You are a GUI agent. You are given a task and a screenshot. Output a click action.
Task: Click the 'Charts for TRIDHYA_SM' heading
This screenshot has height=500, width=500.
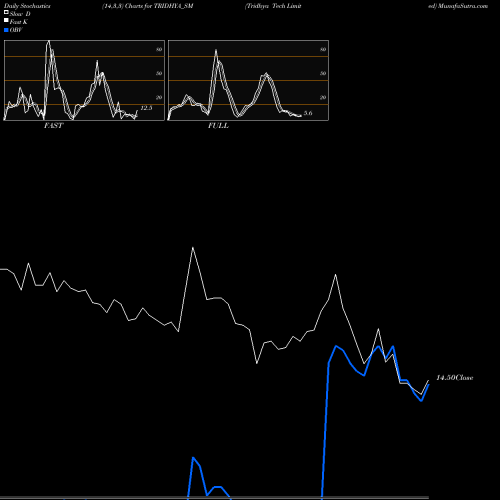point(159,6)
